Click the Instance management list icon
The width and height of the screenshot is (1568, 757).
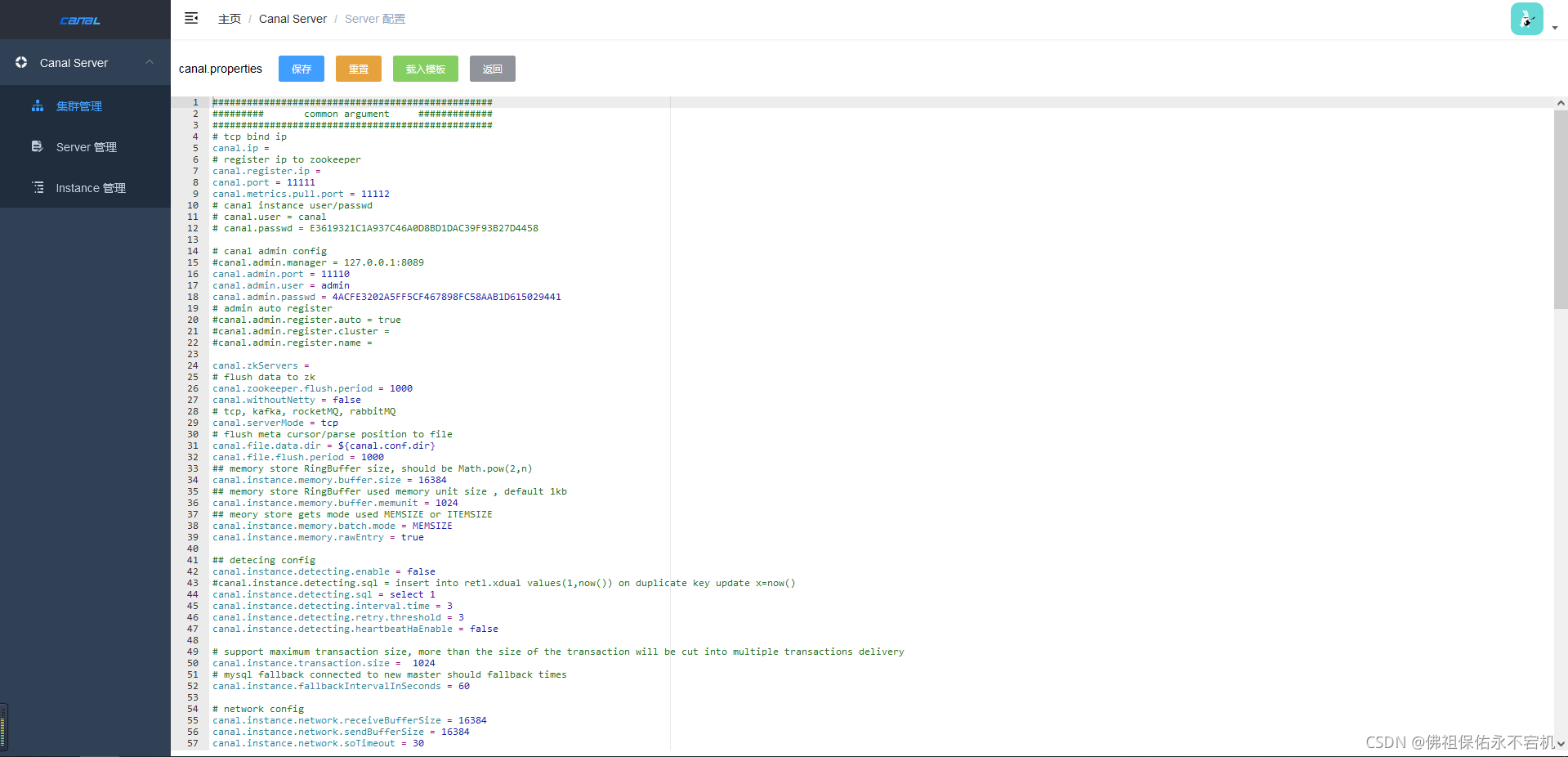tap(38, 187)
